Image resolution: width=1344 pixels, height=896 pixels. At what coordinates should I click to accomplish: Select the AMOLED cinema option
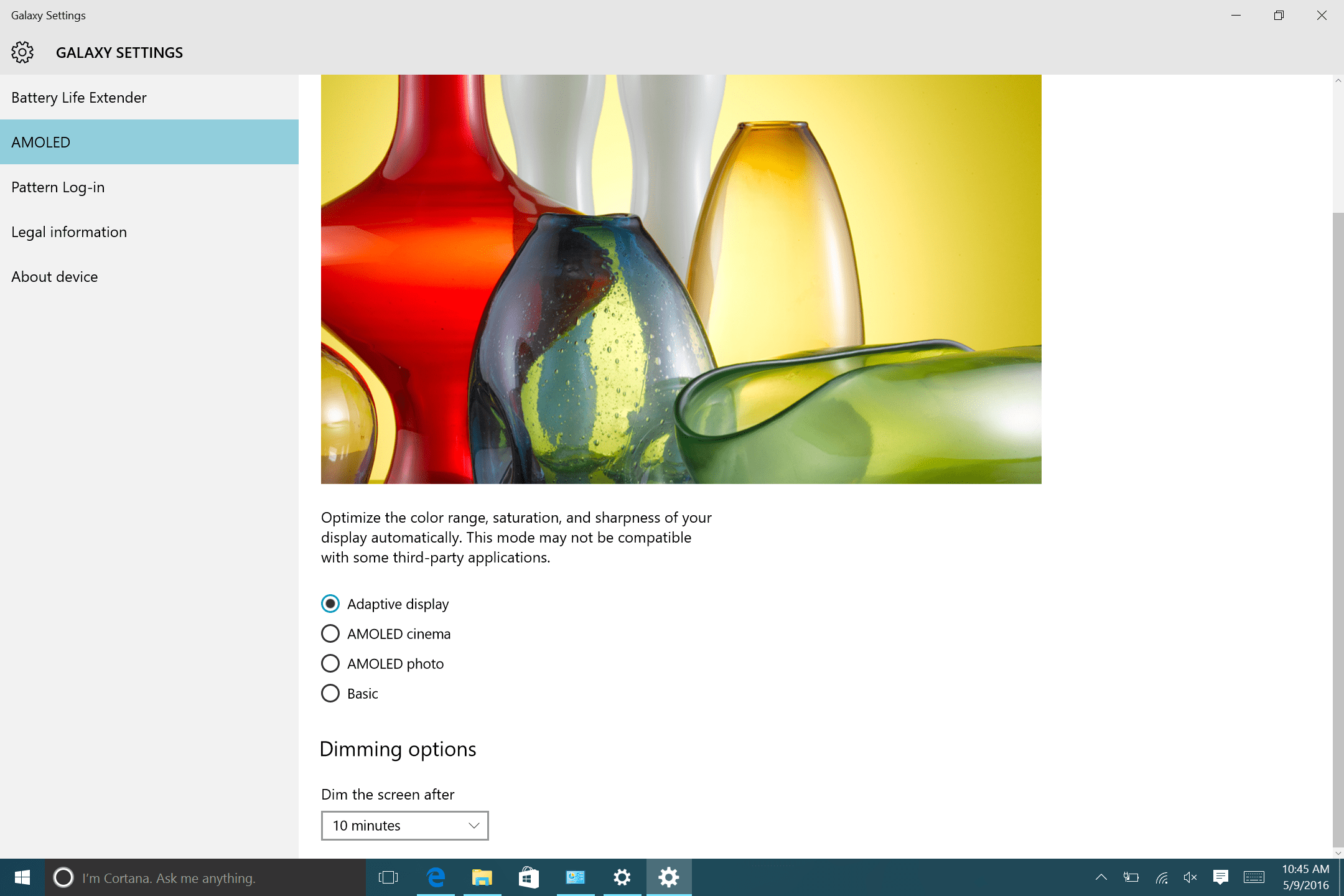pyautogui.click(x=330, y=633)
